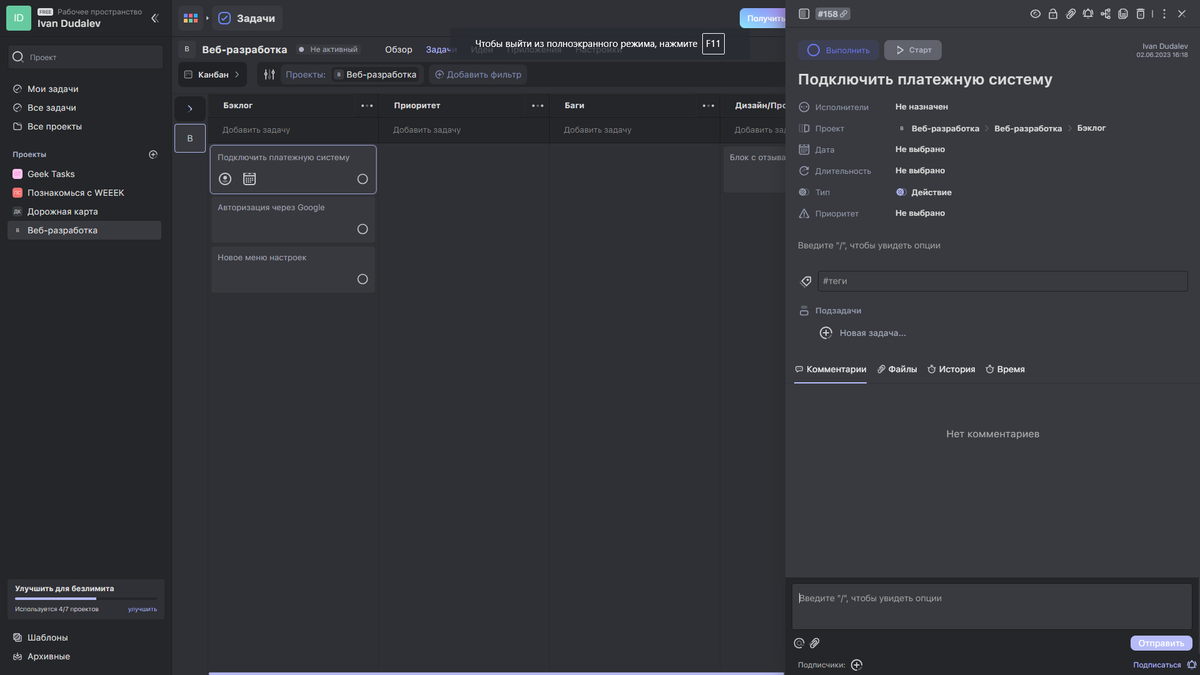
Task: Add subscriber with plus icon near Подписчики
Action: [857, 665]
